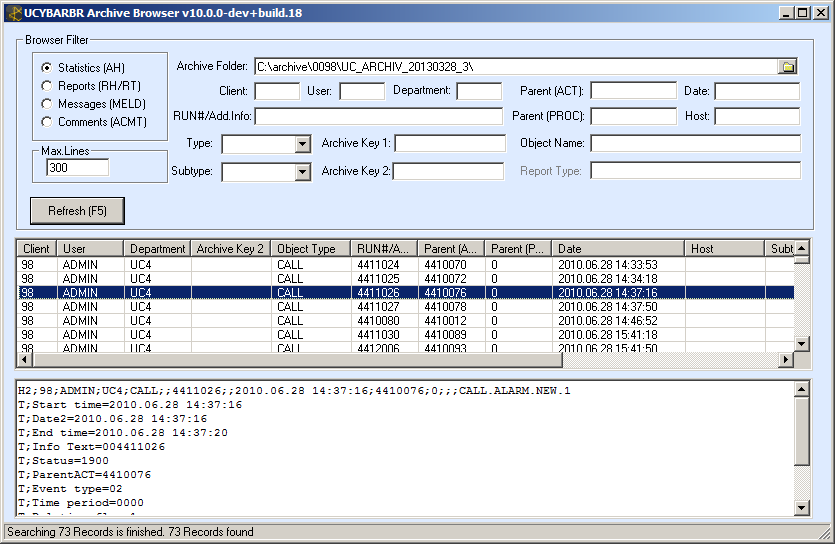Click the table horizontal scrollbar thumb
The image size is (835, 544).
pos(298,360)
